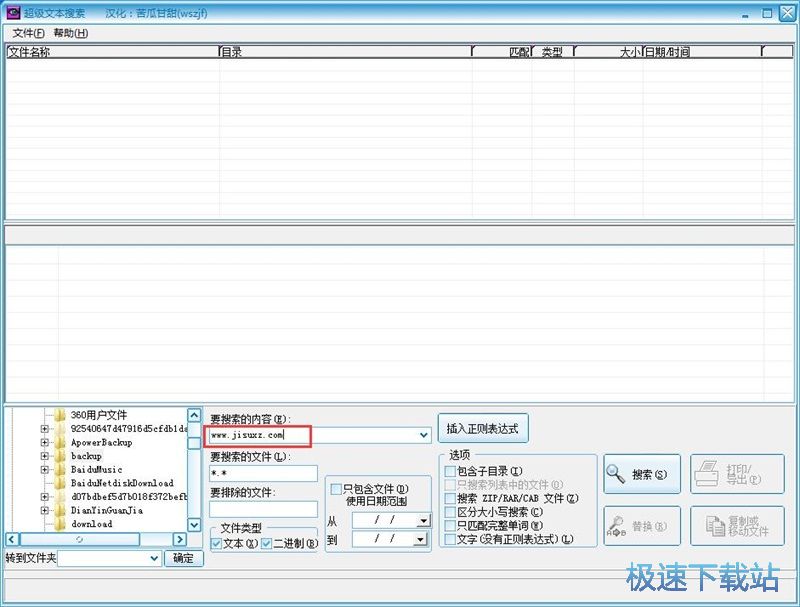The image size is (800, 607).
Task: Open the 从 date picker dropdown
Action: coord(423,520)
